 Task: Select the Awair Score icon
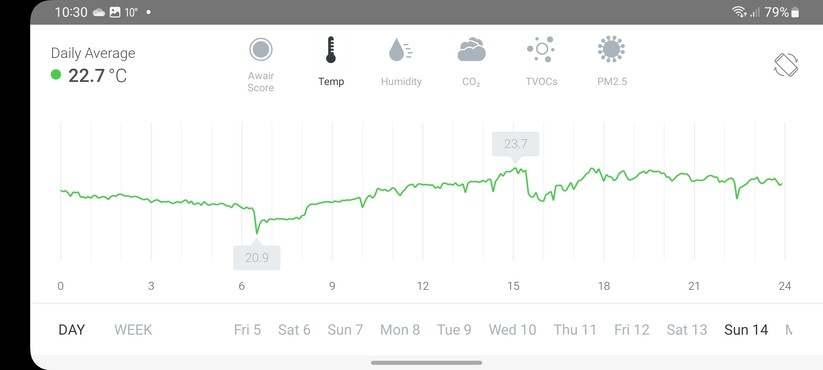(261, 50)
